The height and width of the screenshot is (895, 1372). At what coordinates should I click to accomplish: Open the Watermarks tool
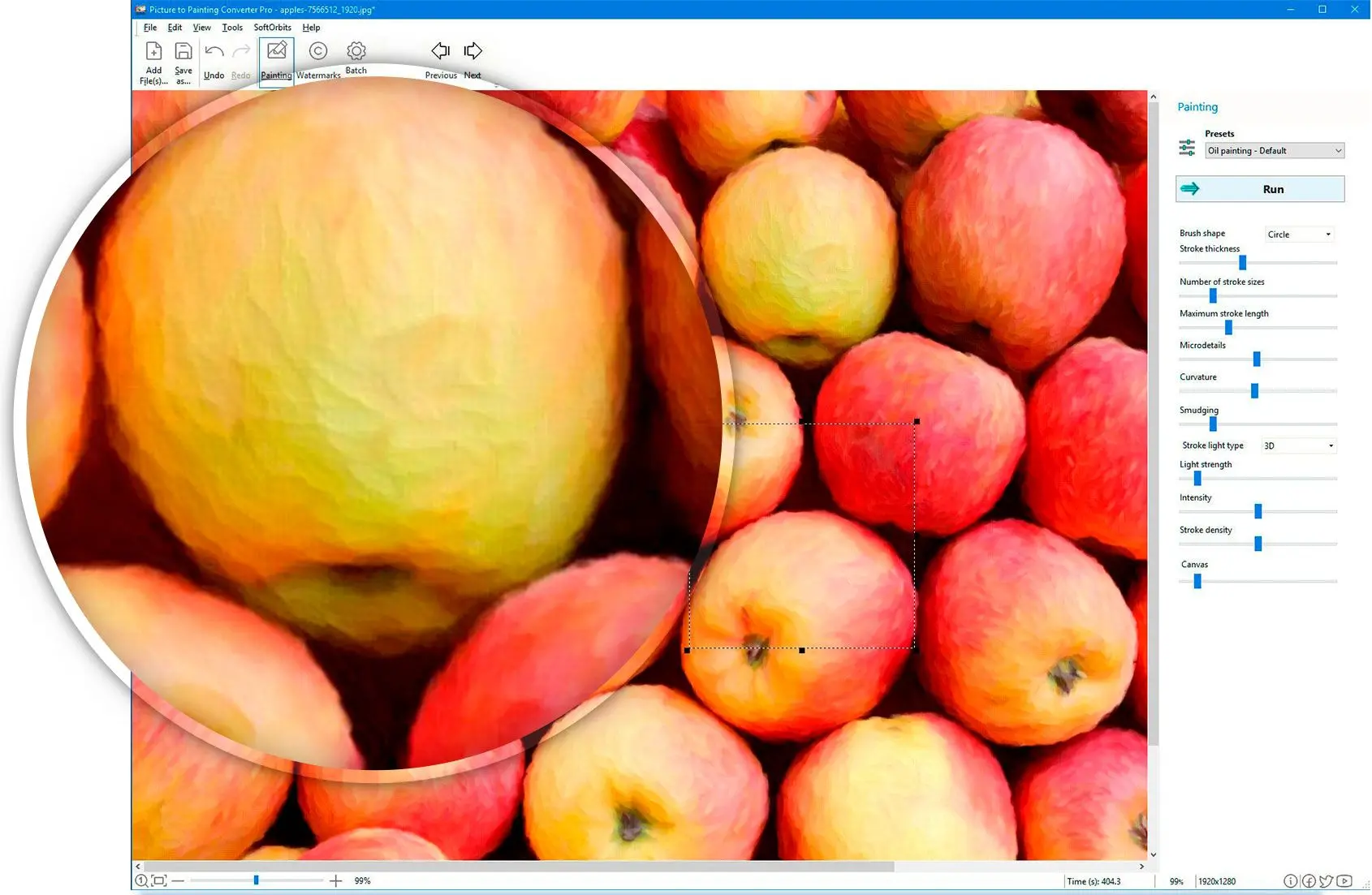tap(318, 61)
